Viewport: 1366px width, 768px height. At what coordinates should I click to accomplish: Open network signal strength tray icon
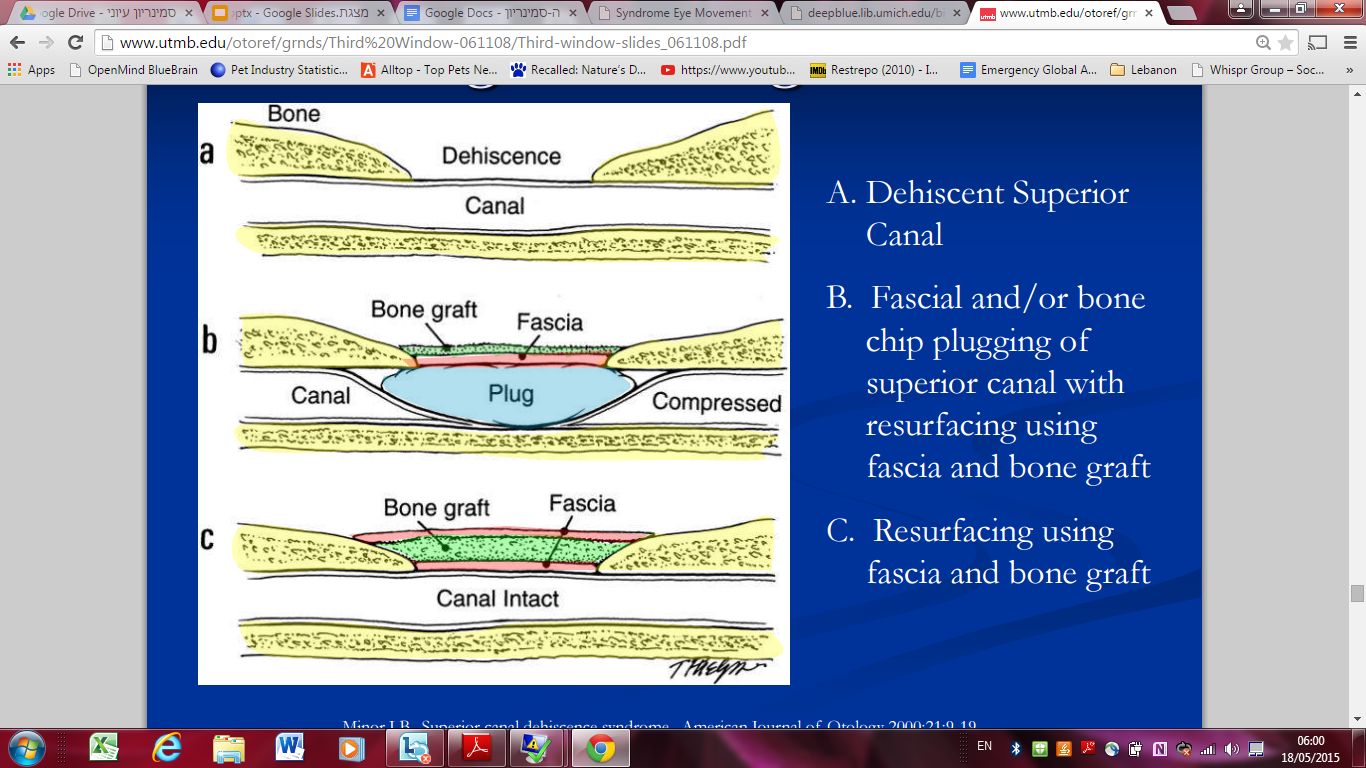tap(1208, 748)
